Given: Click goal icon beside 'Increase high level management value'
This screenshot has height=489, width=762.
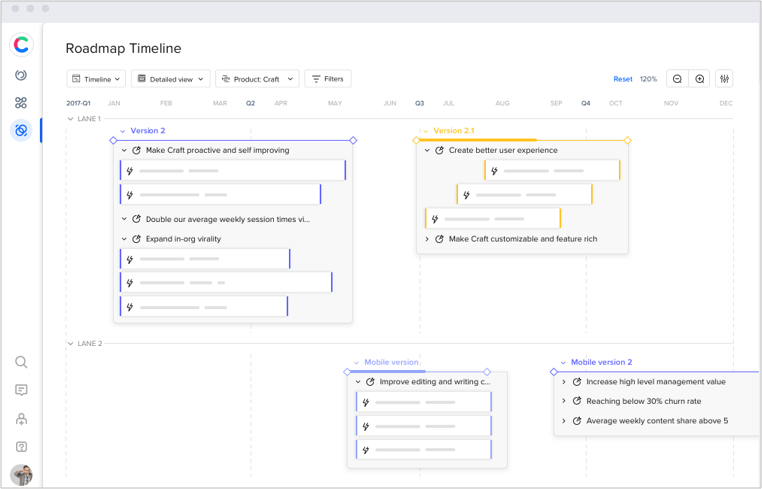Looking at the screenshot, I should pyautogui.click(x=577, y=382).
